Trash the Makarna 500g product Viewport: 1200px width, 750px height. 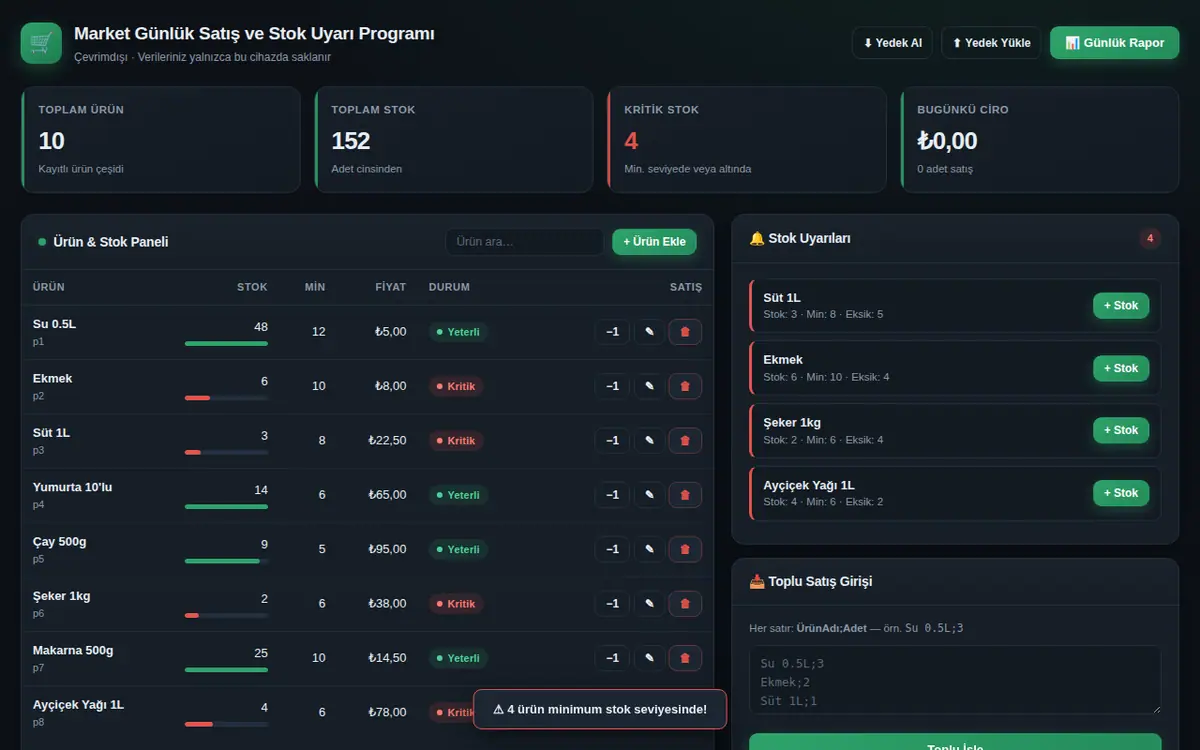pyautogui.click(x=685, y=658)
